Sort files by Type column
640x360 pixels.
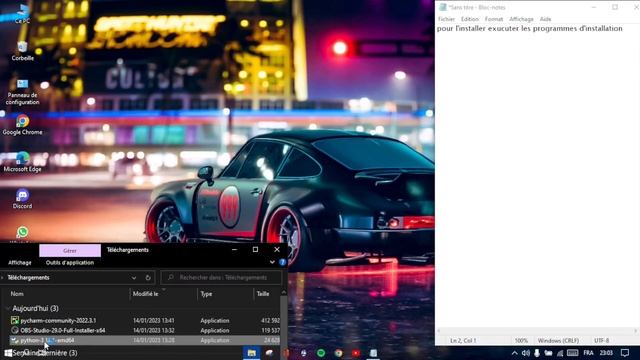coord(206,294)
